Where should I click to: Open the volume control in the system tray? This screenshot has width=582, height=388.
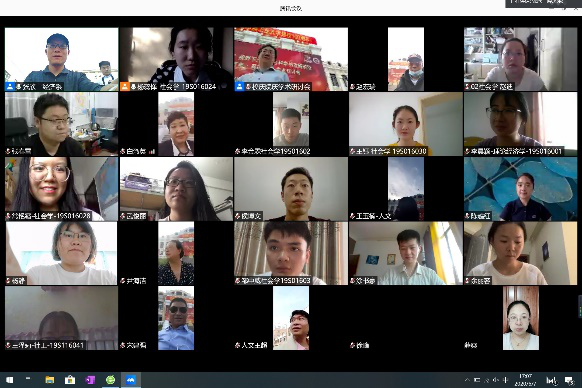click(x=496, y=380)
